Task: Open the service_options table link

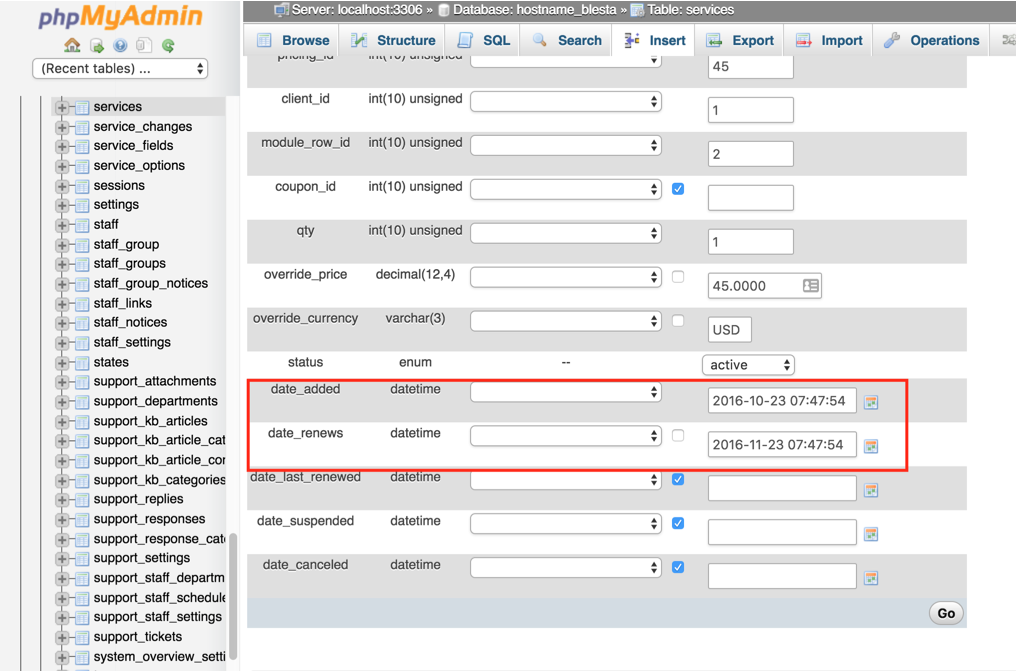Action: (139, 166)
